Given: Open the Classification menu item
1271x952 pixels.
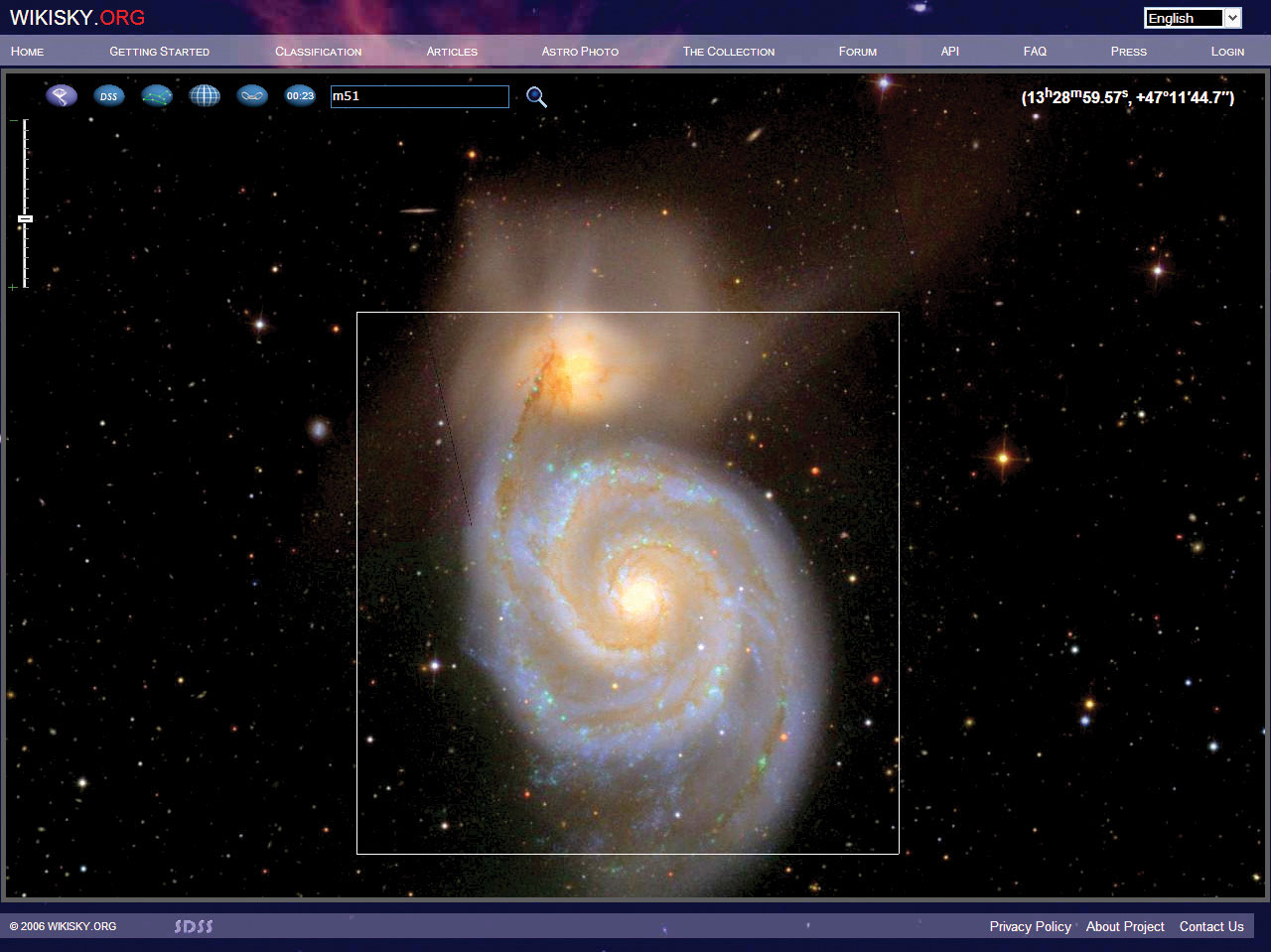Looking at the screenshot, I should pos(318,51).
